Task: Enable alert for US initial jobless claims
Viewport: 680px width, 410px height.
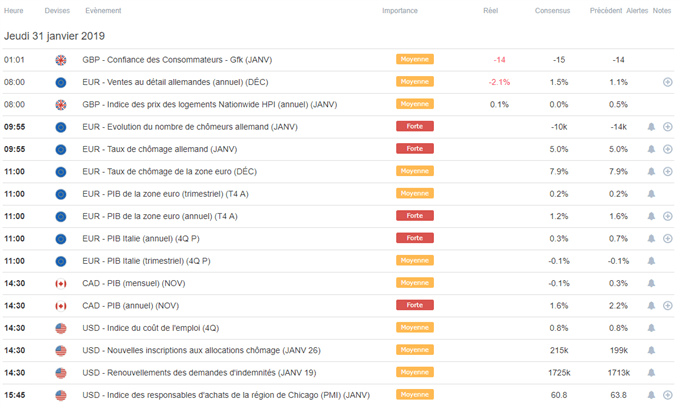Action: pyautogui.click(x=651, y=350)
